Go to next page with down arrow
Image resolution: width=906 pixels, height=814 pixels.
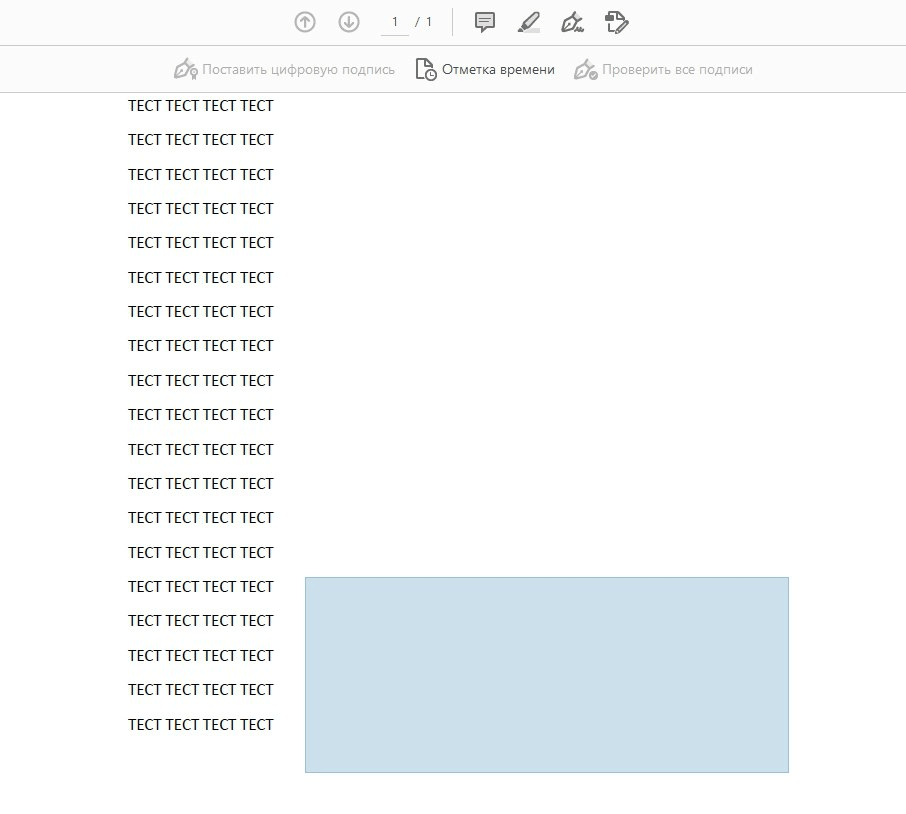348,23
